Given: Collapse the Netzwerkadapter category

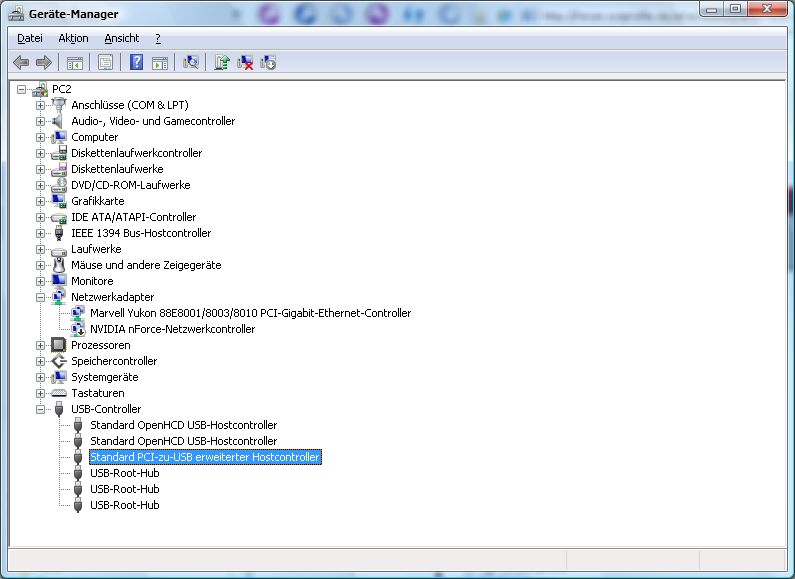Looking at the screenshot, I should tap(40, 297).
